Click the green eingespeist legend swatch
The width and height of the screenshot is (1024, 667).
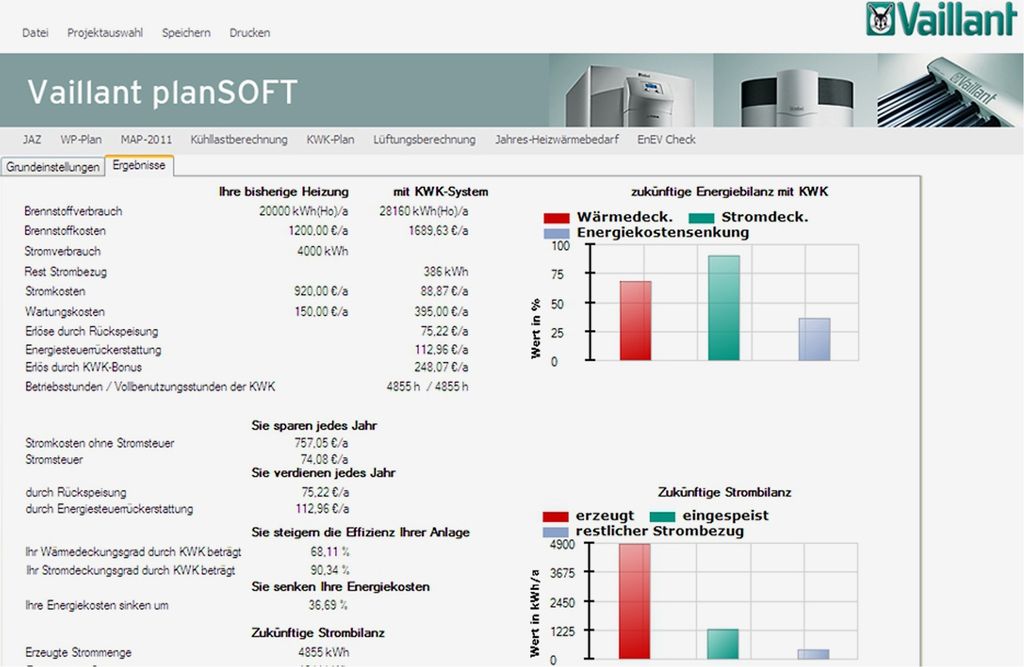(x=662, y=516)
